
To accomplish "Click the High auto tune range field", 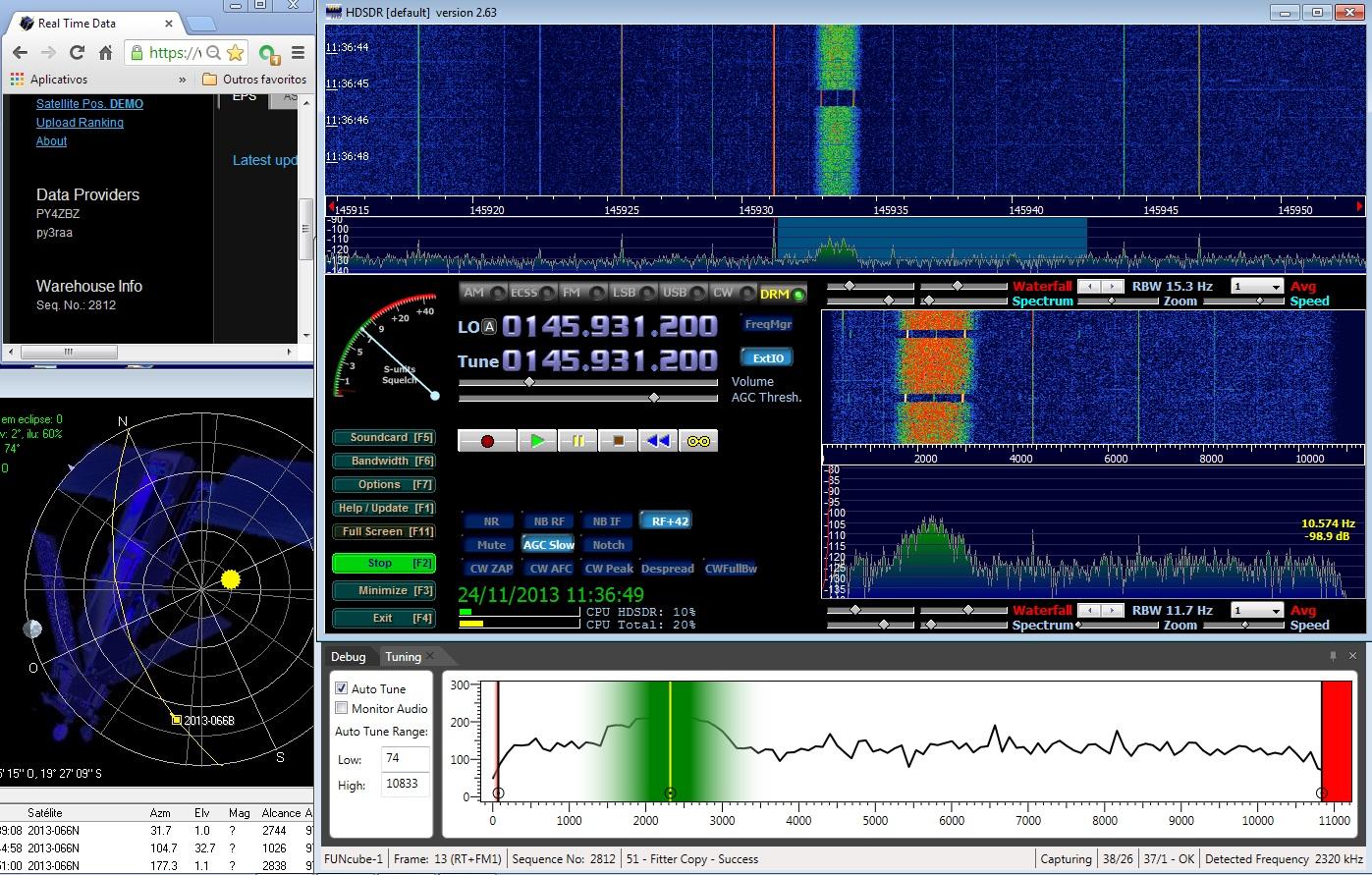I will coord(405,785).
